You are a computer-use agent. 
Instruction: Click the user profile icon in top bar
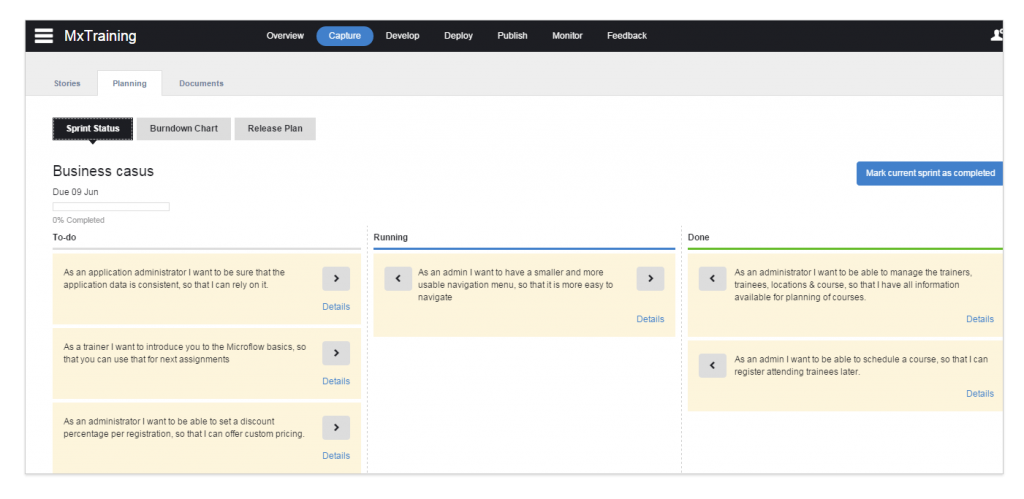pyautogui.click(x=996, y=35)
